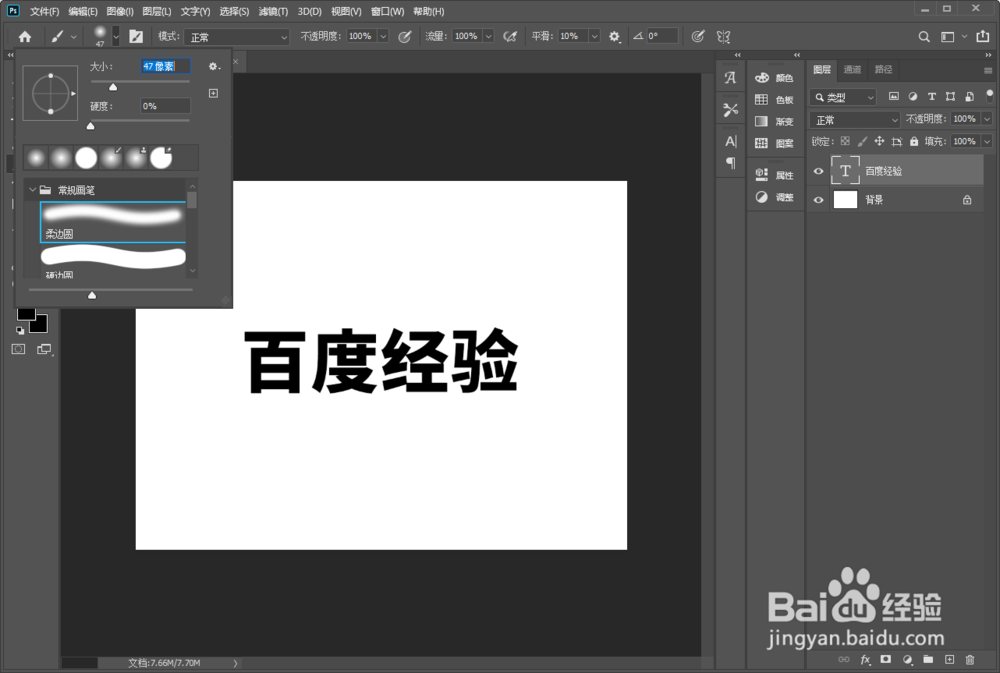Open the tools-and-wrench panel icon
The height and width of the screenshot is (673, 1000).
coord(731,110)
